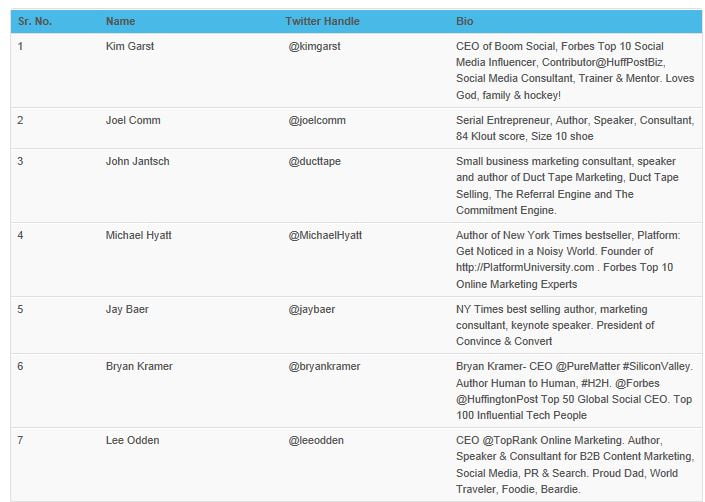Click the @MichaelHyatt Twitter handle
The height and width of the screenshot is (502, 705).
coord(325,235)
